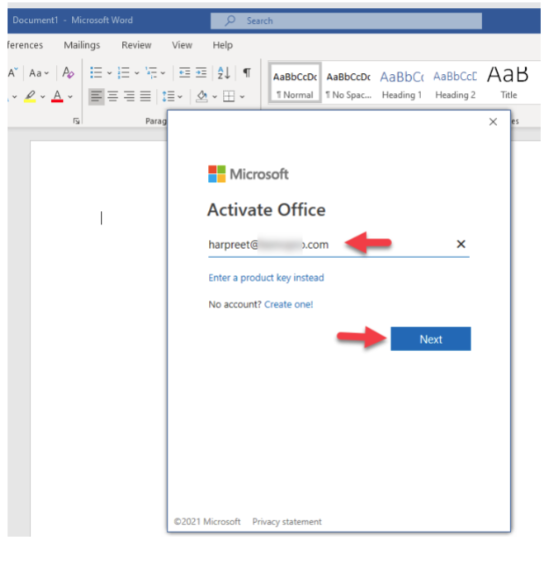Open the text highlight color dropdown arrow

tap(43, 97)
